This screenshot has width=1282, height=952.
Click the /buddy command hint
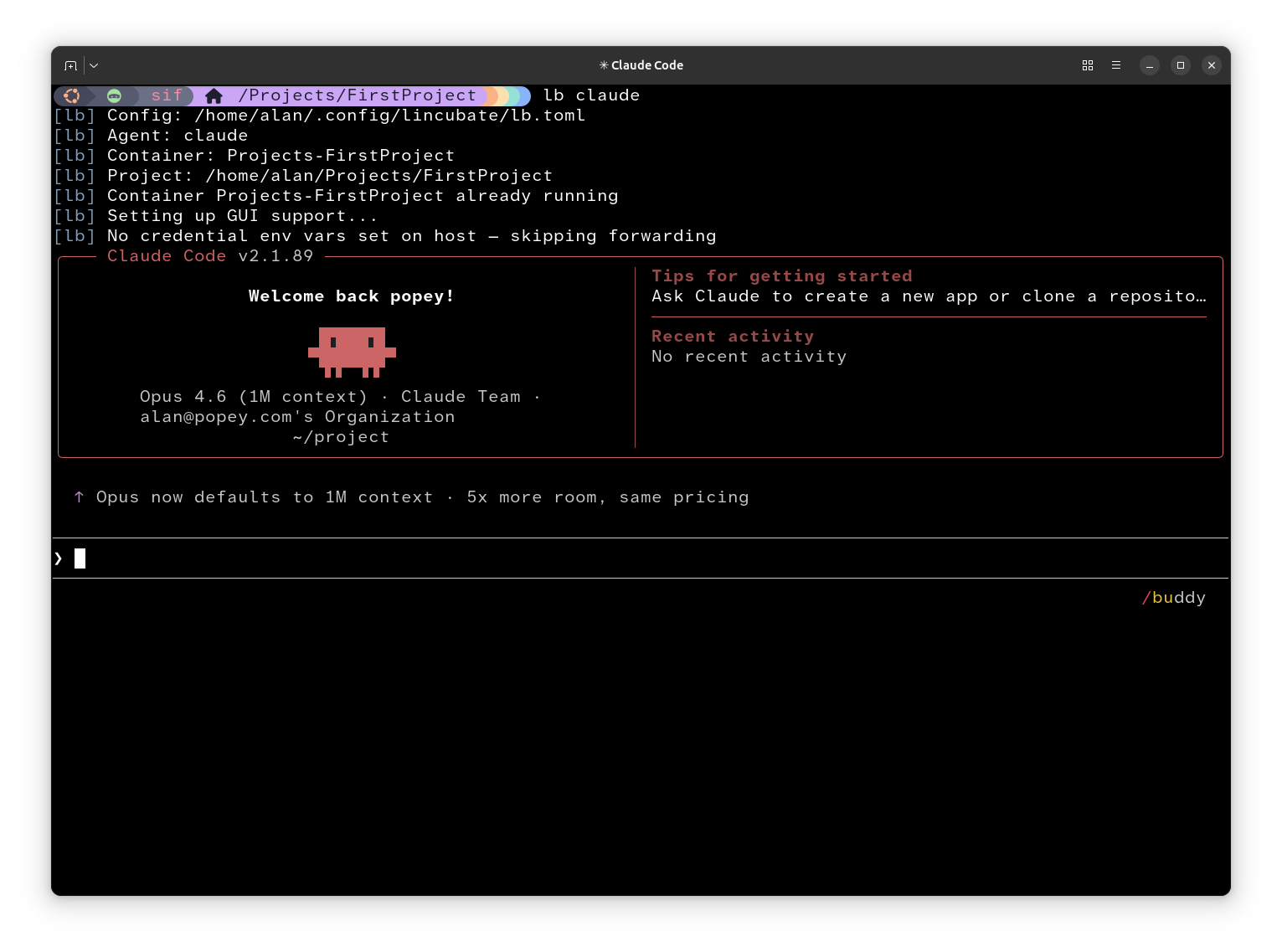(x=1174, y=598)
